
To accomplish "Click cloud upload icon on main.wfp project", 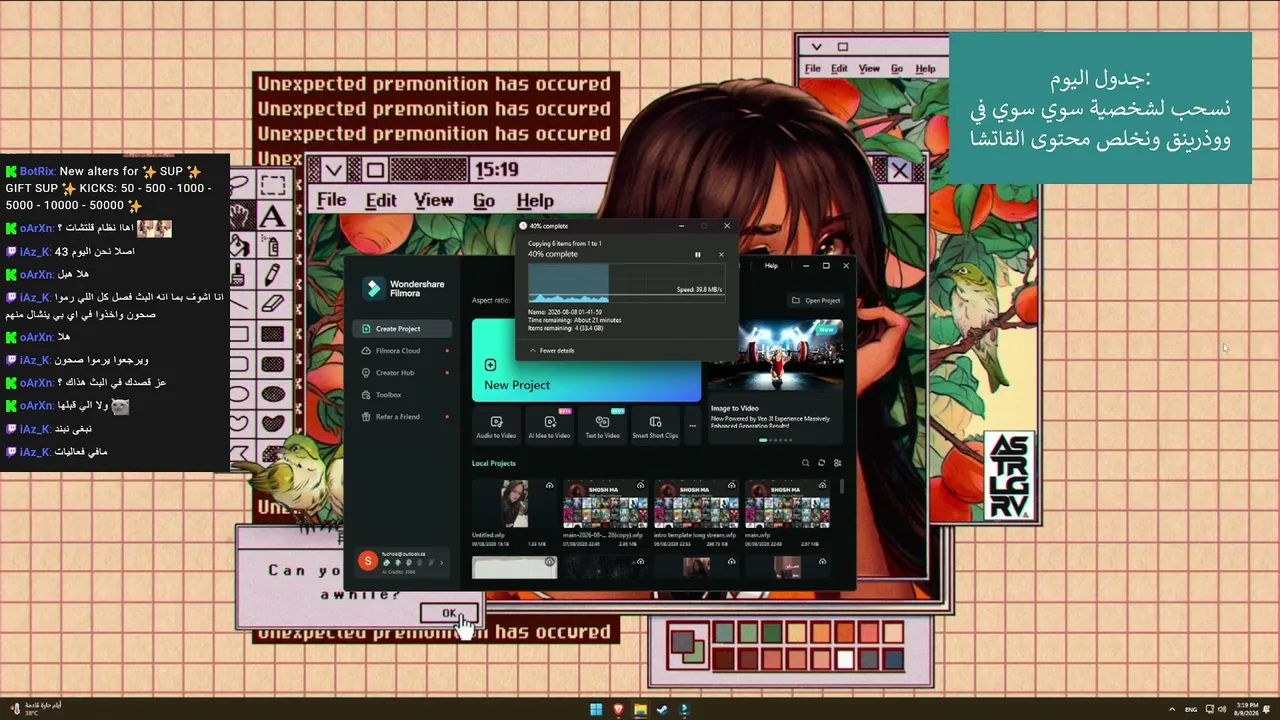I will [x=822, y=486].
